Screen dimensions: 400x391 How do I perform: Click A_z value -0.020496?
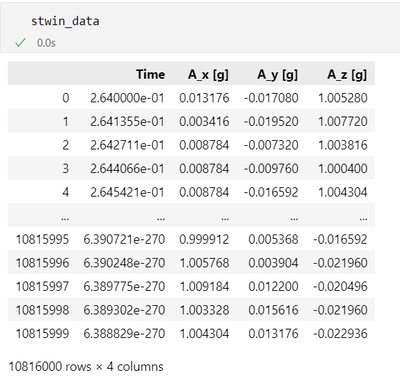tap(340, 286)
